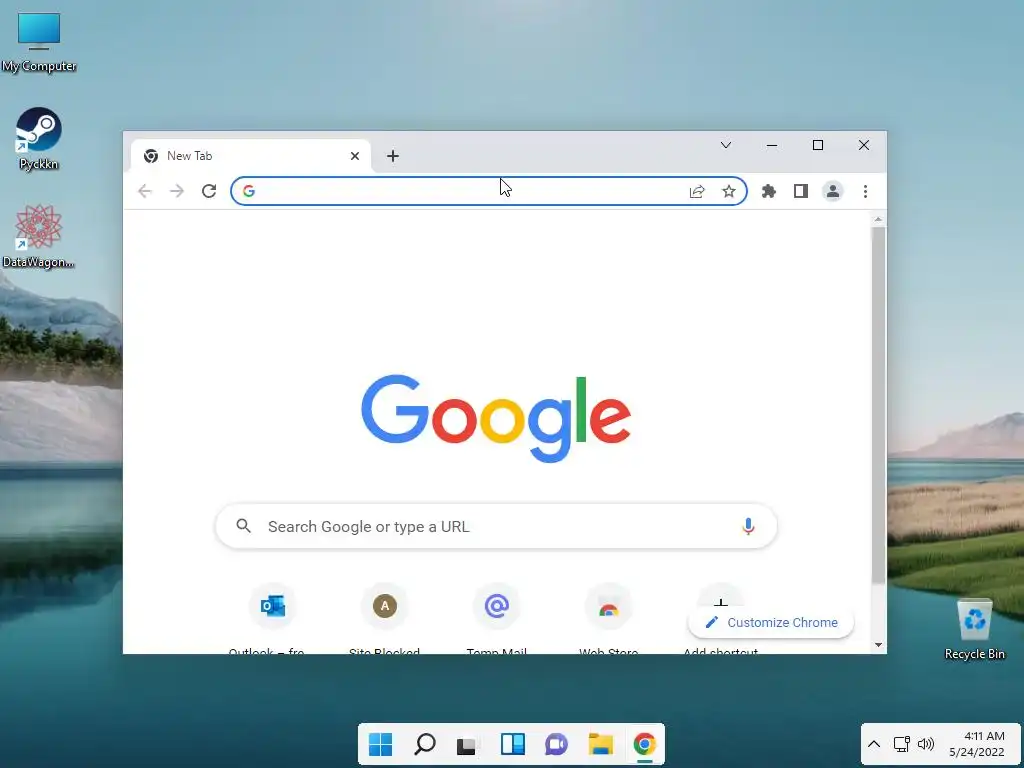Open the Windows Start button
Viewport: 1024px width, 768px height.
pos(380,744)
